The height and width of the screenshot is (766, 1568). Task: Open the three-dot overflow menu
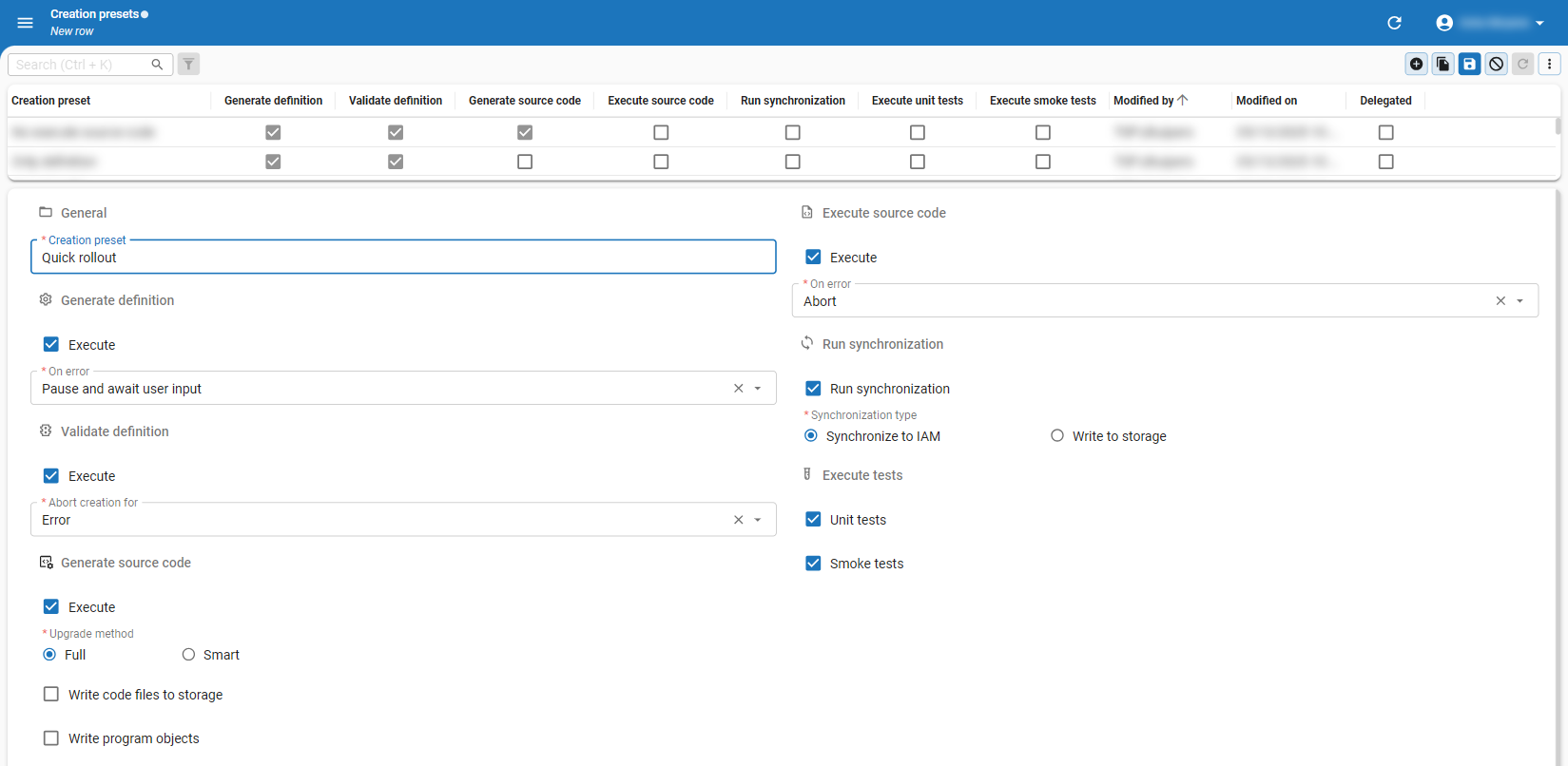[1550, 64]
